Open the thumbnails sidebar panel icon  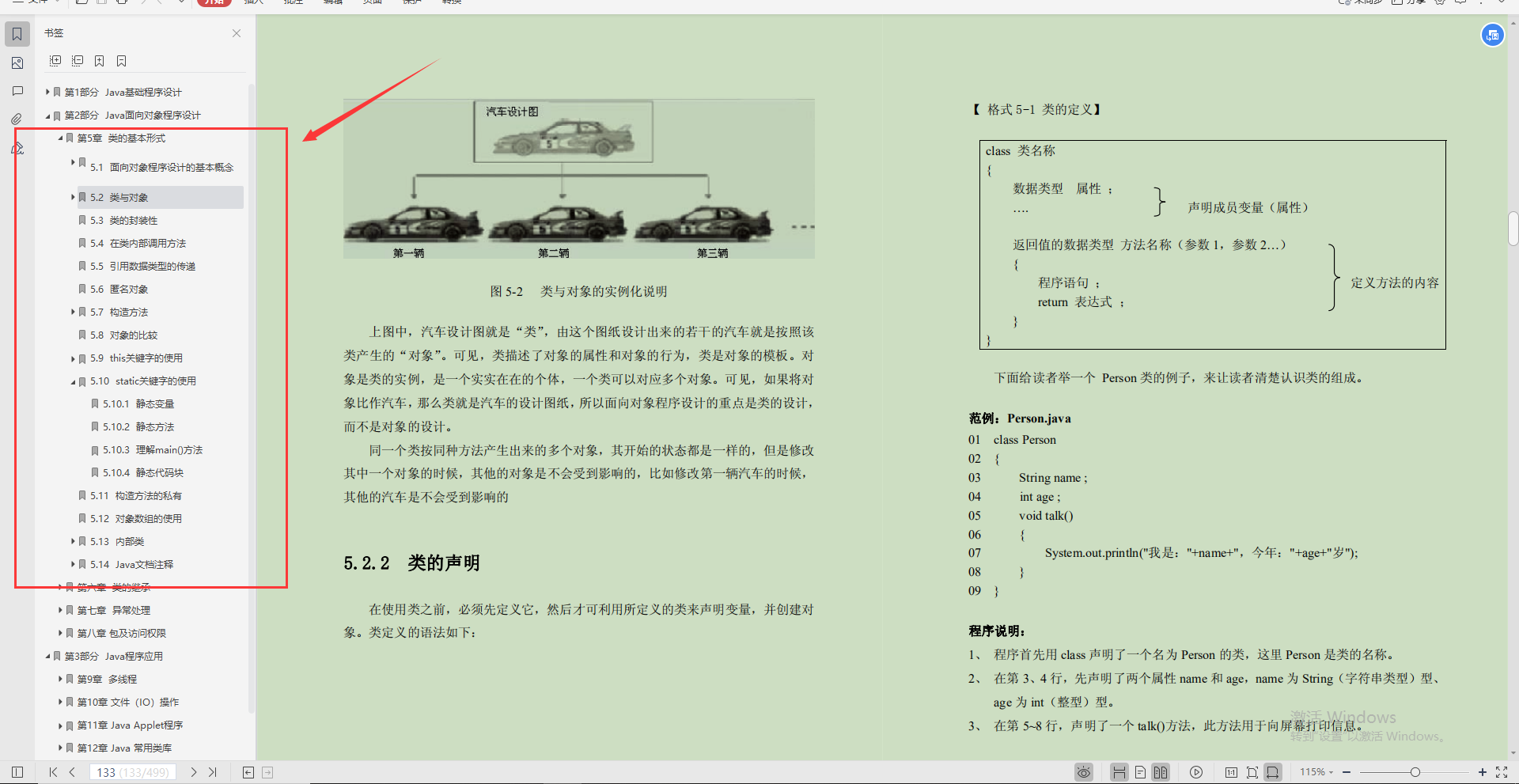click(x=17, y=62)
